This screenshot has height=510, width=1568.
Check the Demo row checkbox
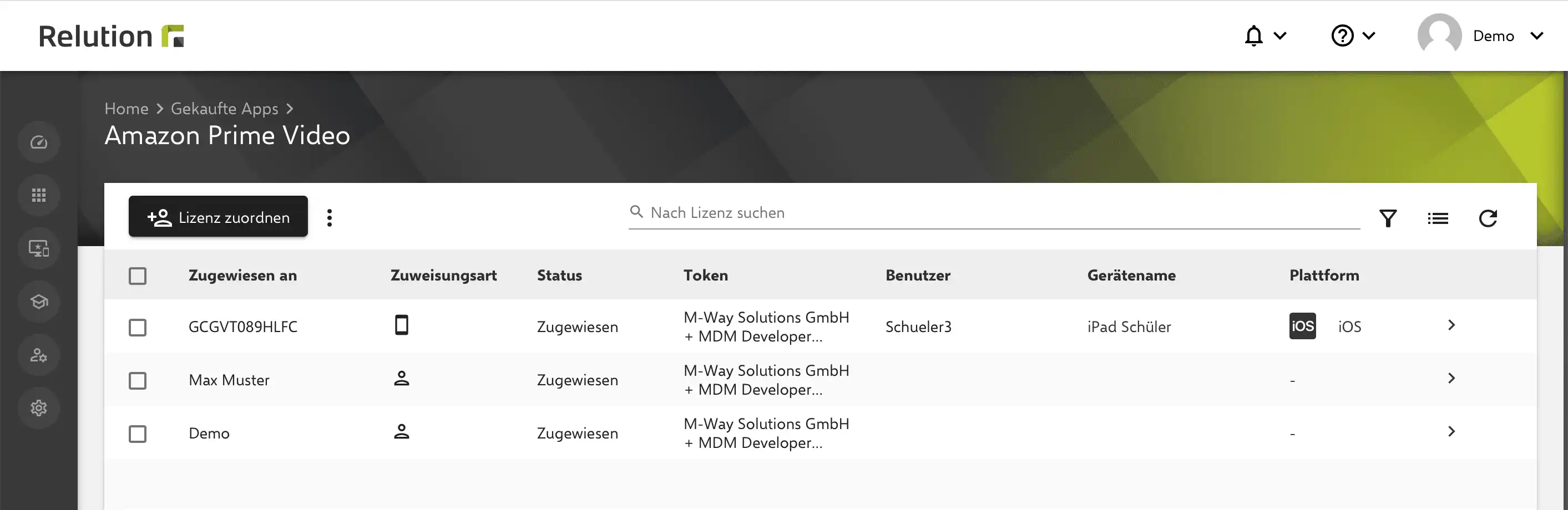pos(138,434)
